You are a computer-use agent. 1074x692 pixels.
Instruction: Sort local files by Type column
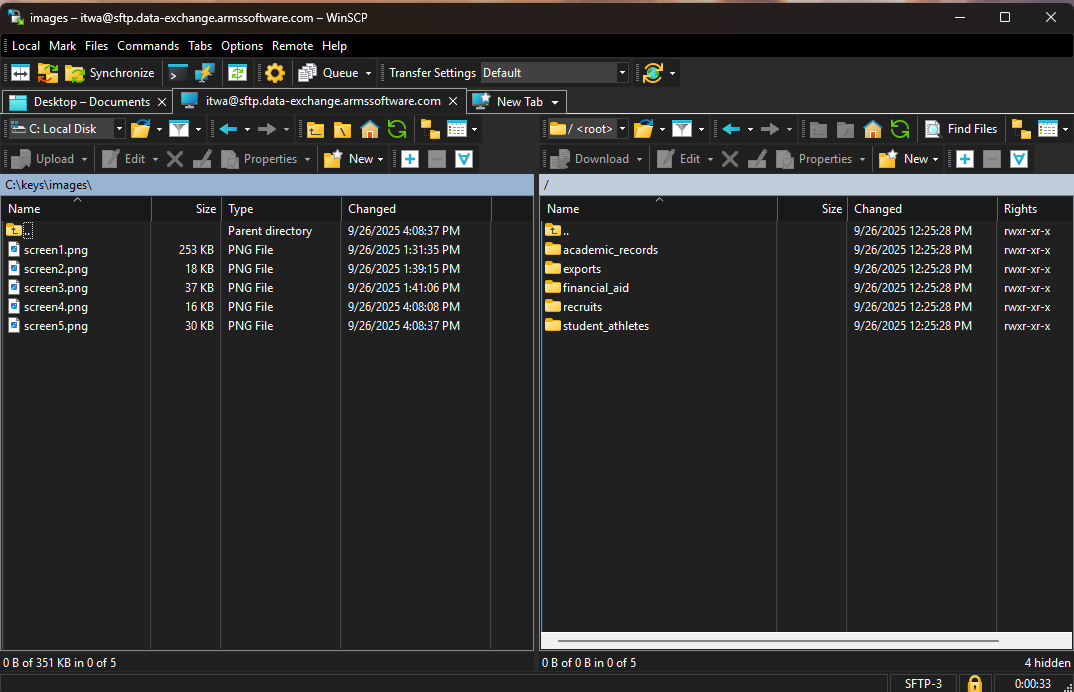(281, 209)
